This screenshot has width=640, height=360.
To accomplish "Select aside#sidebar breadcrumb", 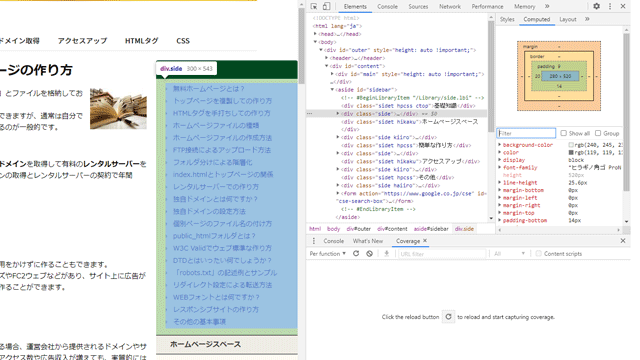I will [x=431, y=229].
